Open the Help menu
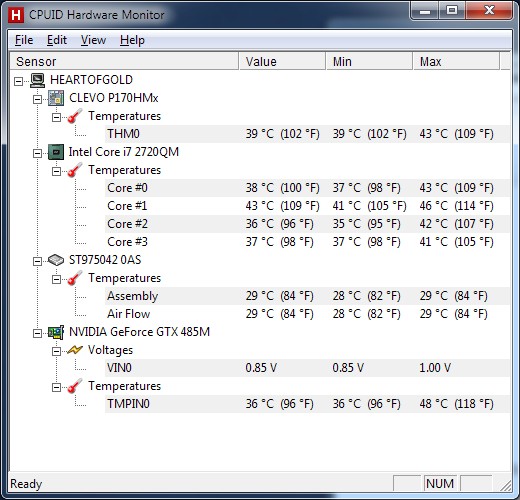 132,40
